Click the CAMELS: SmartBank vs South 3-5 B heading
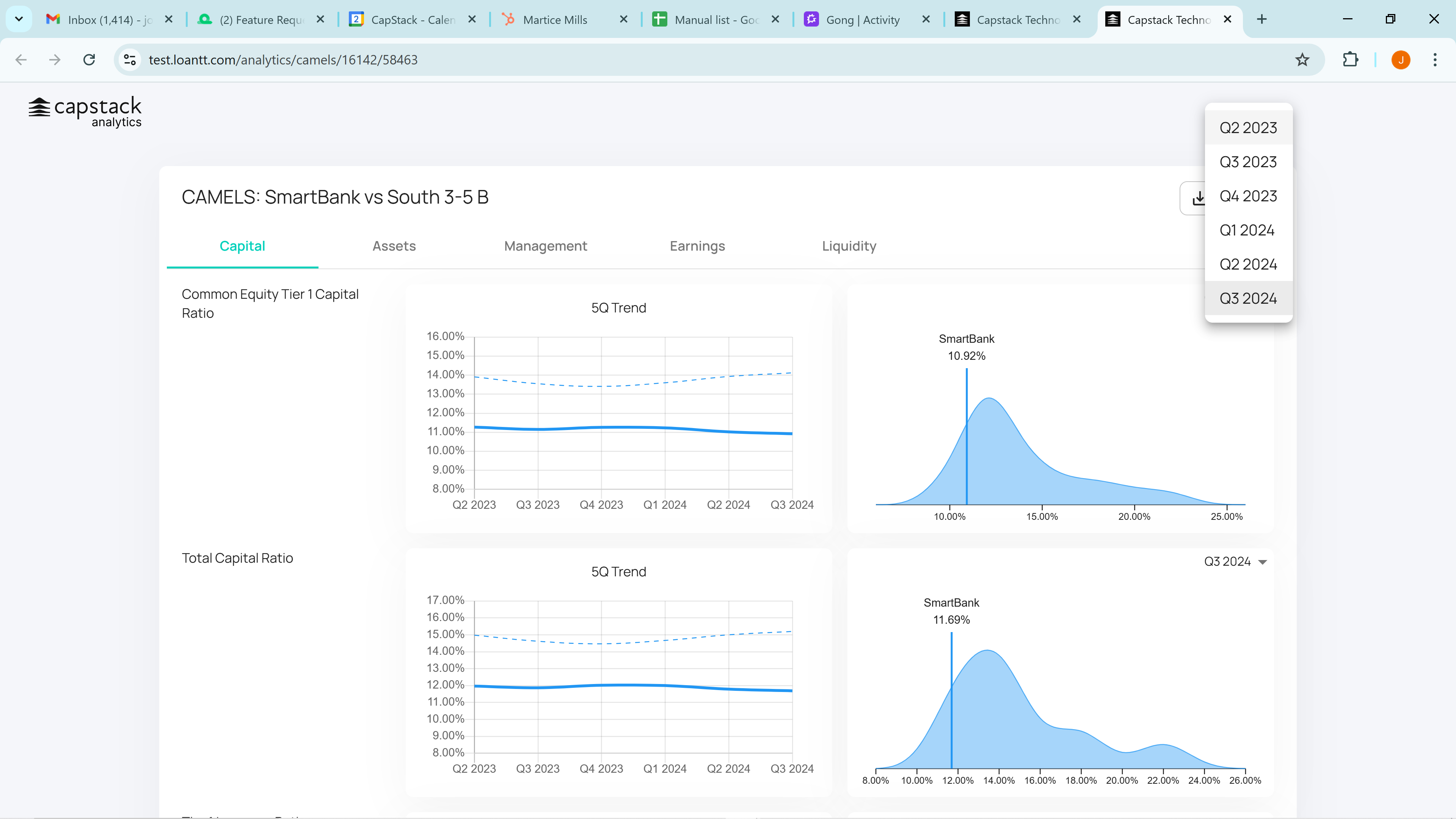The image size is (1456, 819). [334, 197]
